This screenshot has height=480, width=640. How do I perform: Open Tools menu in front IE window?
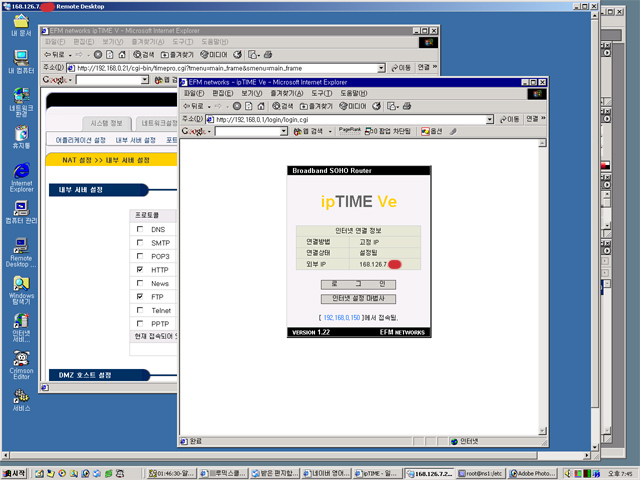tap(322, 93)
